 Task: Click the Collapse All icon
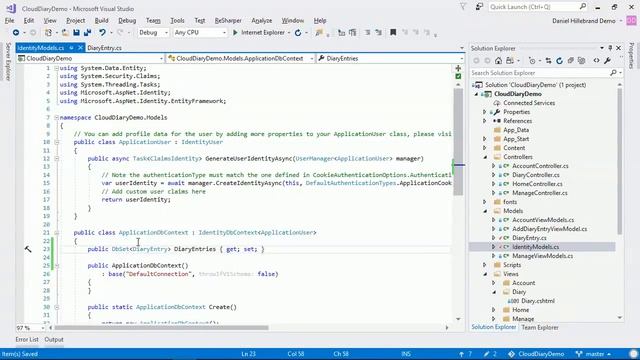pyautogui.click(x=570, y=61)
